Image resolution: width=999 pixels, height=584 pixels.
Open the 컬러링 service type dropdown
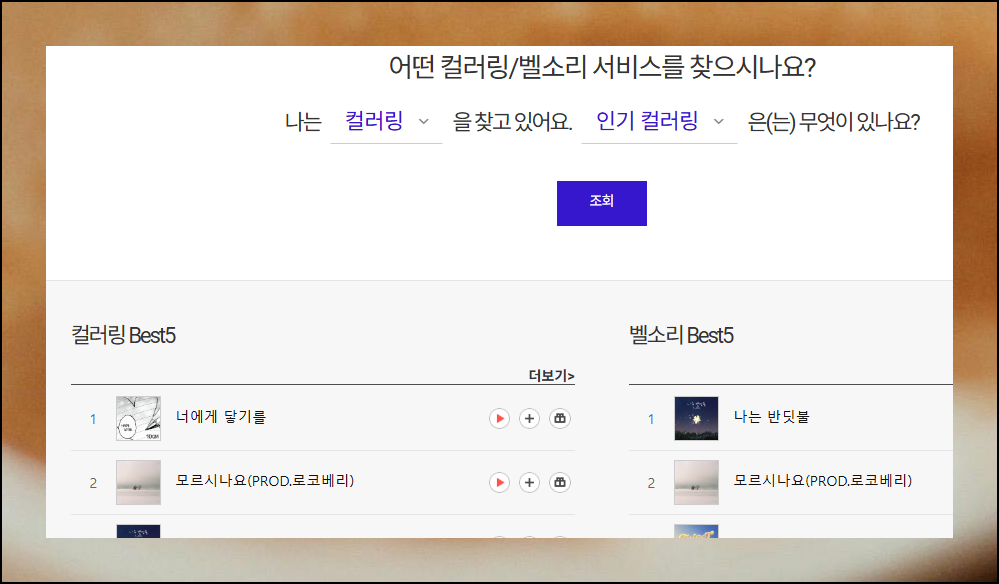click(386, 122)
